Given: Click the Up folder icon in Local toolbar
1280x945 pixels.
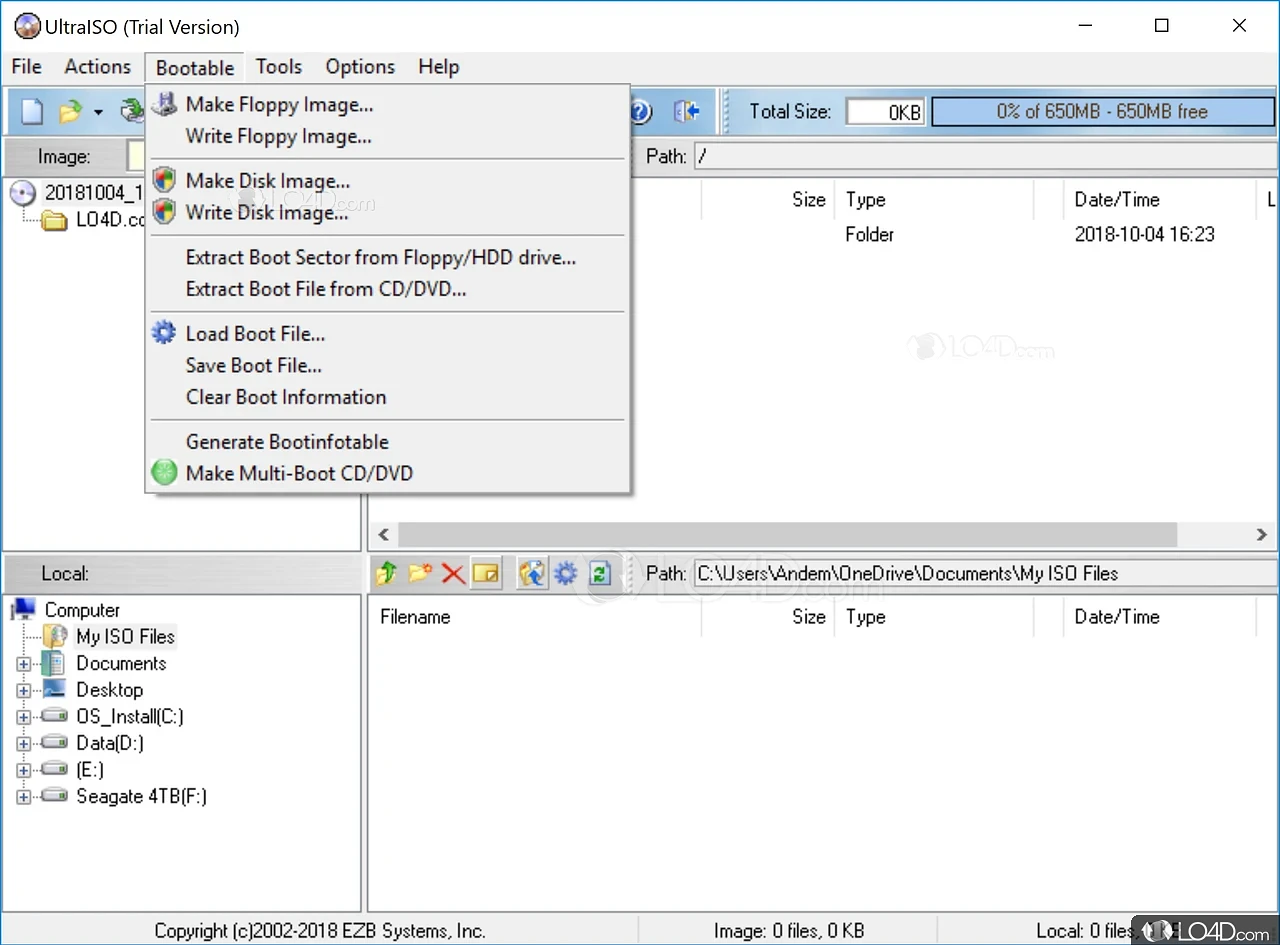Looking at the screenshot, I should coord(387,573).
